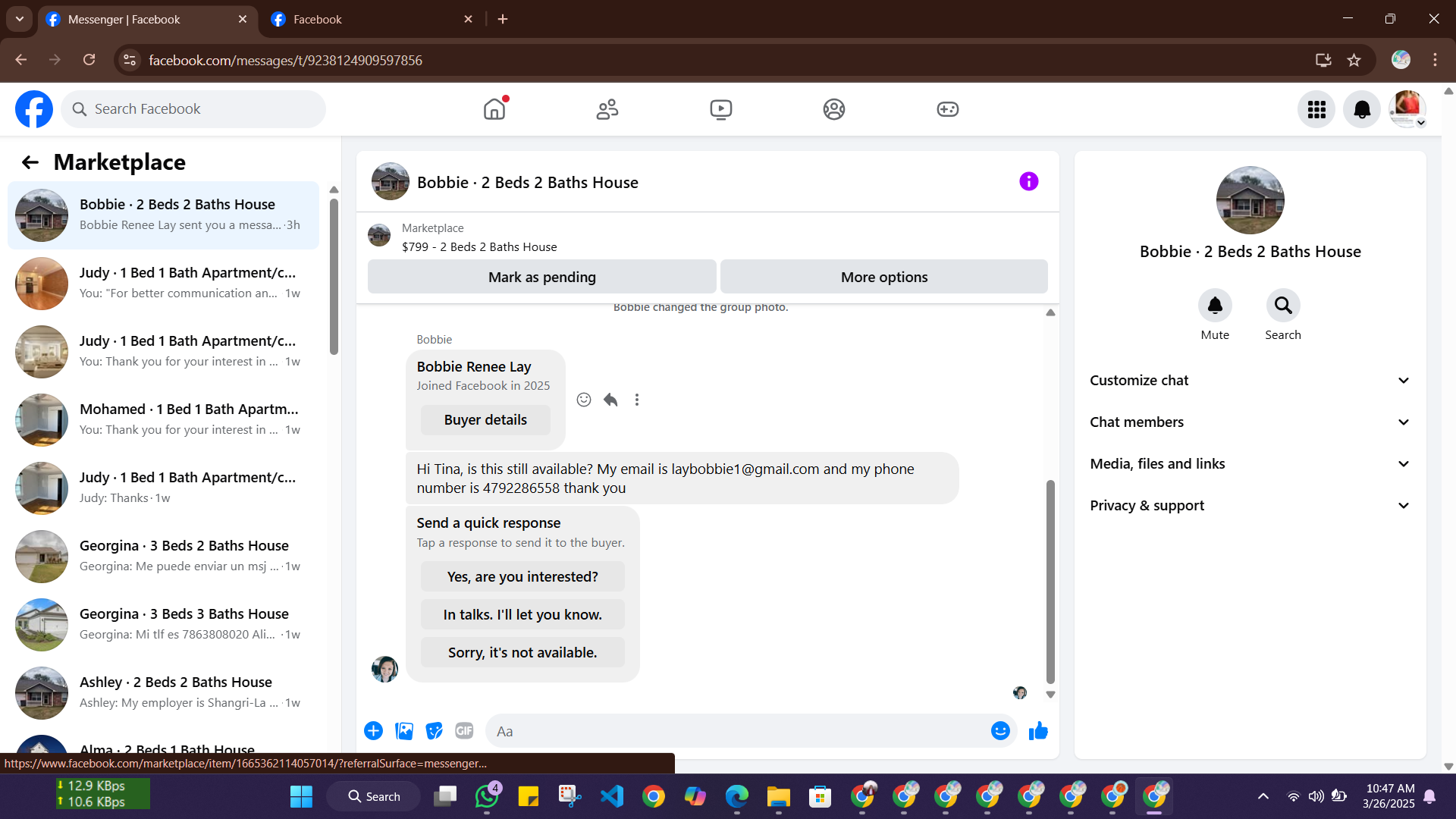This screenshot has height=819, width=1456.
Task: Open the Facebook Home feed icon
Action: pos(494,109)
